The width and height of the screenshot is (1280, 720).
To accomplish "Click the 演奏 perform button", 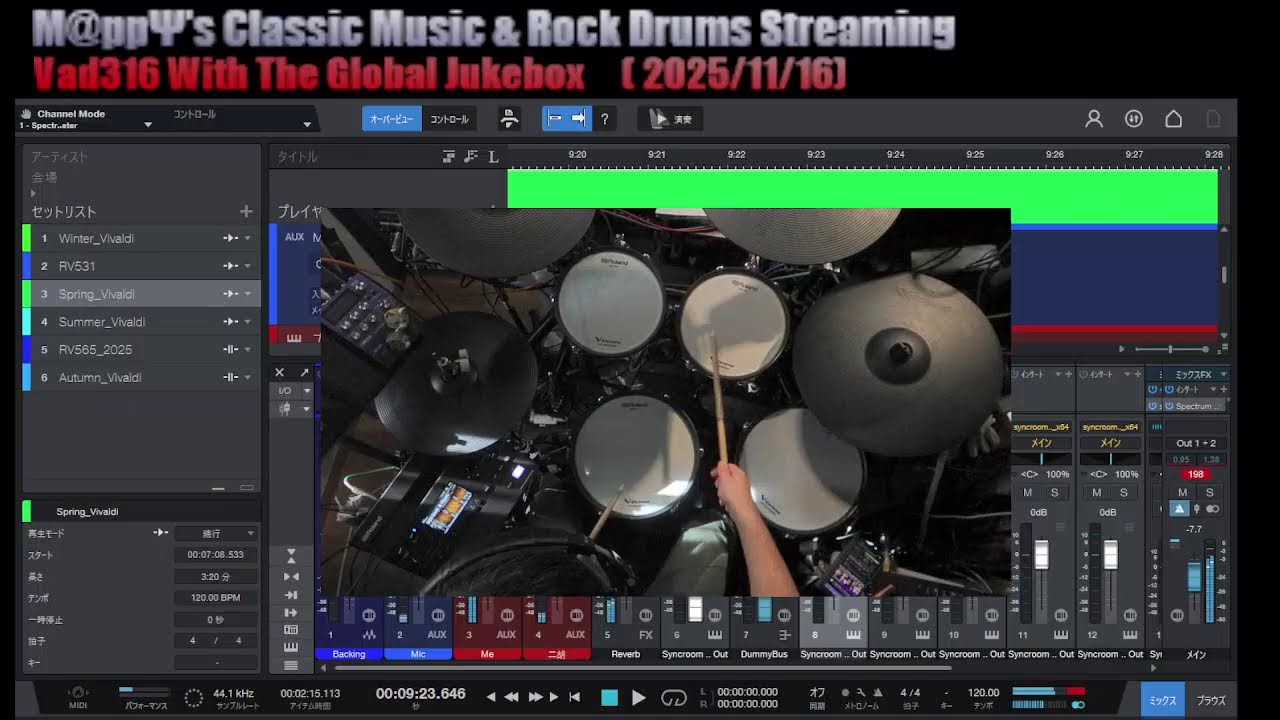I will click(x=670, y=119).
